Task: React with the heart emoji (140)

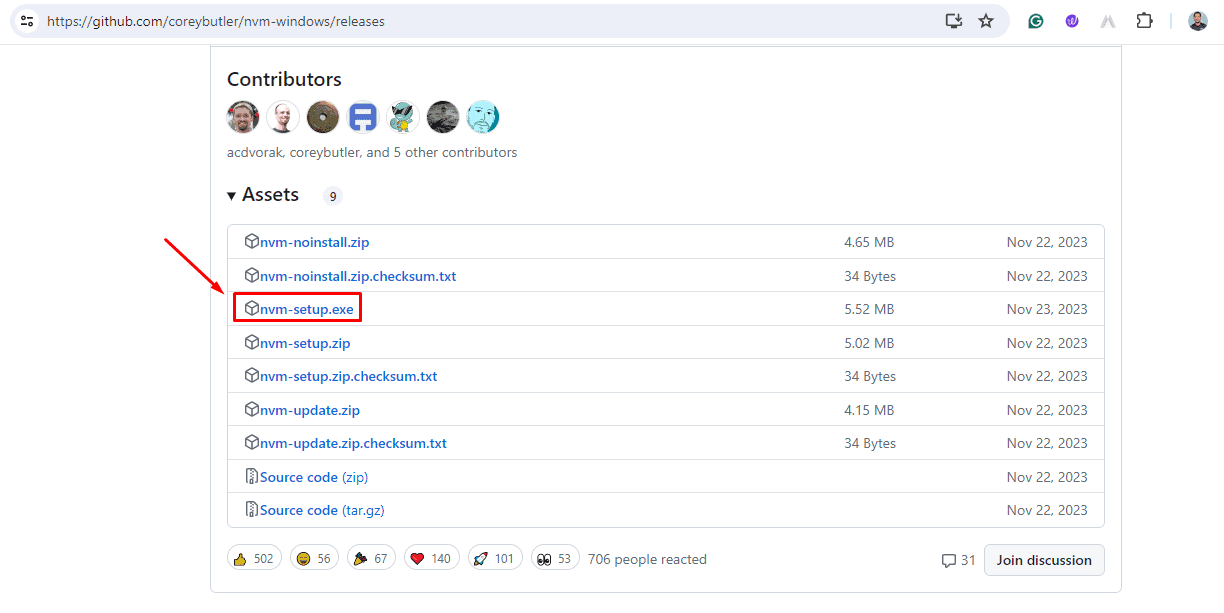Action: (x=432, y=559)
